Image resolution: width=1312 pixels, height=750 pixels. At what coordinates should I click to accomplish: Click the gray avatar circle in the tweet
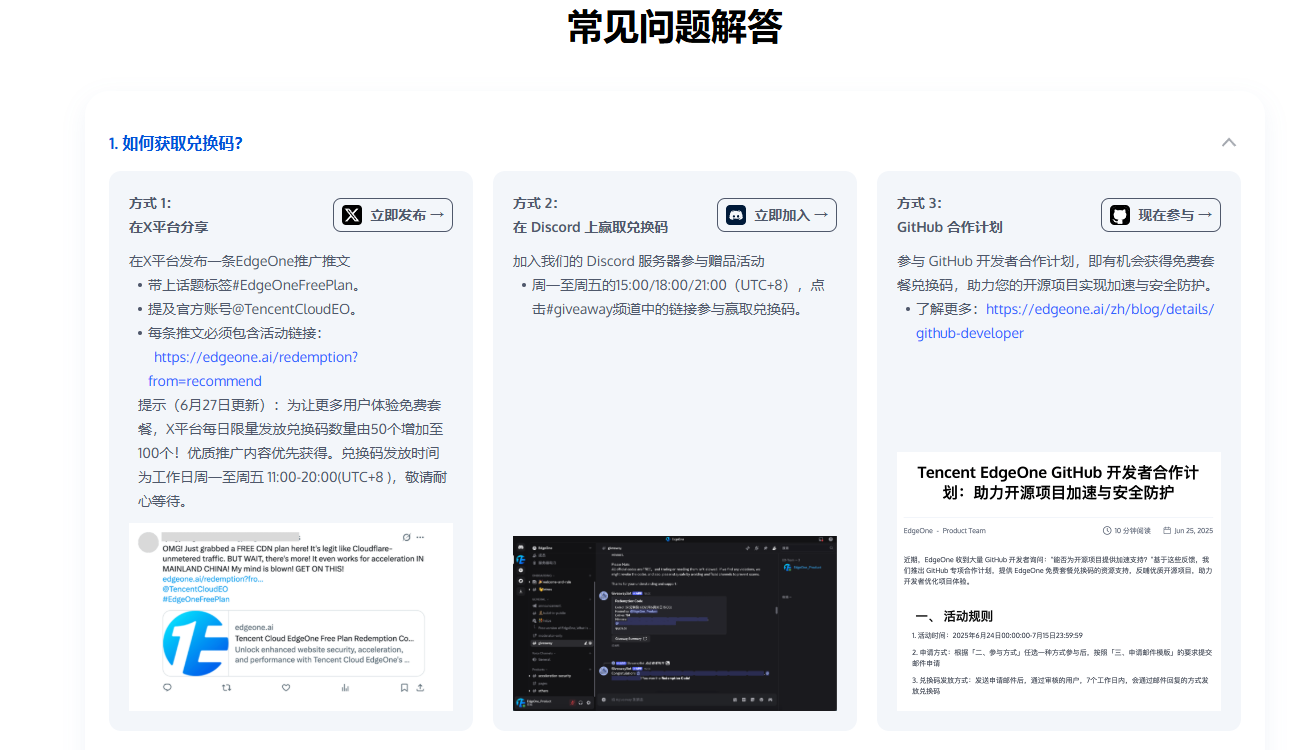coord(148,543)
